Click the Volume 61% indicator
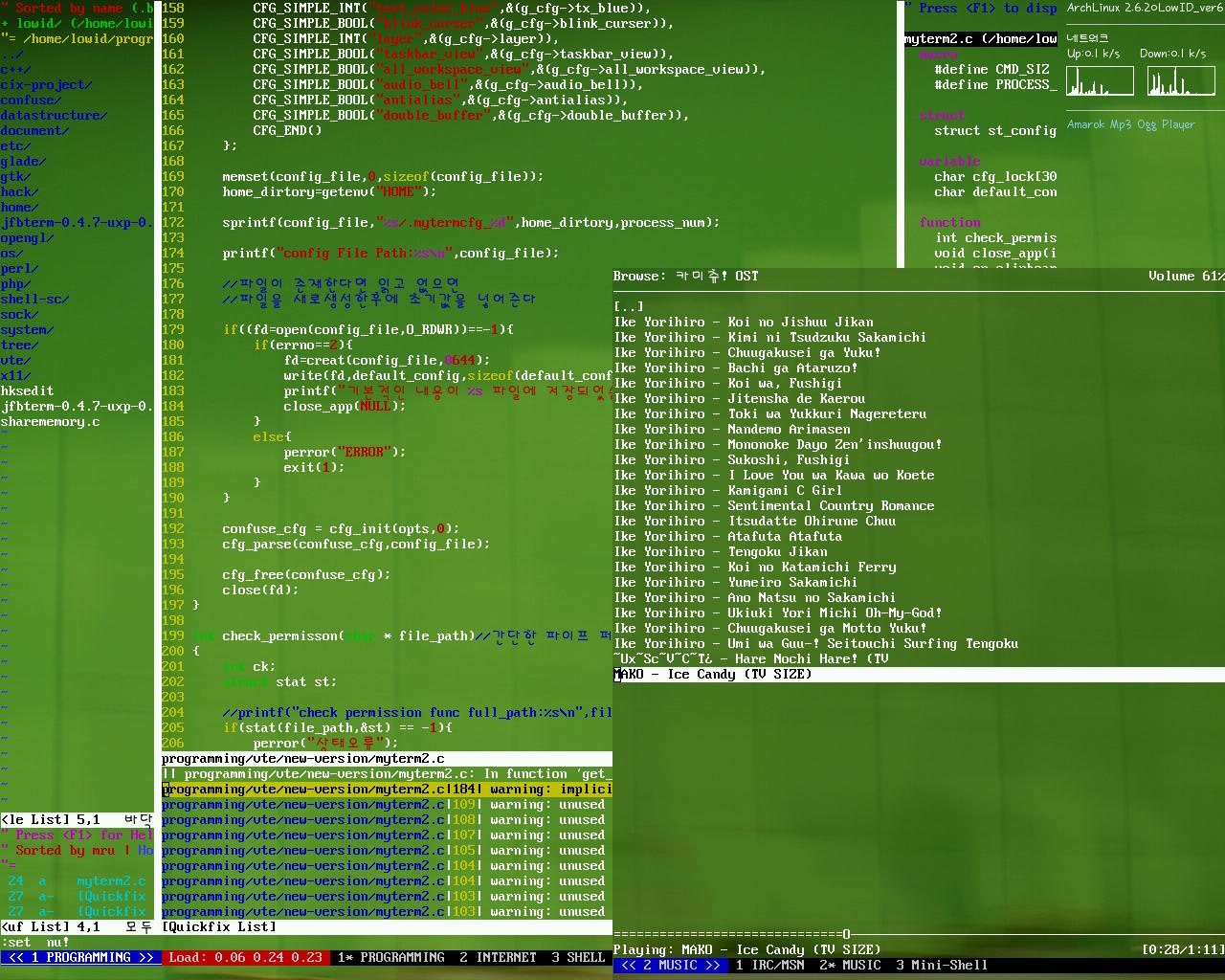Image resolution: width=1225 pixels, height=980 pixels. pyautogui.click(x=1187, y=276)
